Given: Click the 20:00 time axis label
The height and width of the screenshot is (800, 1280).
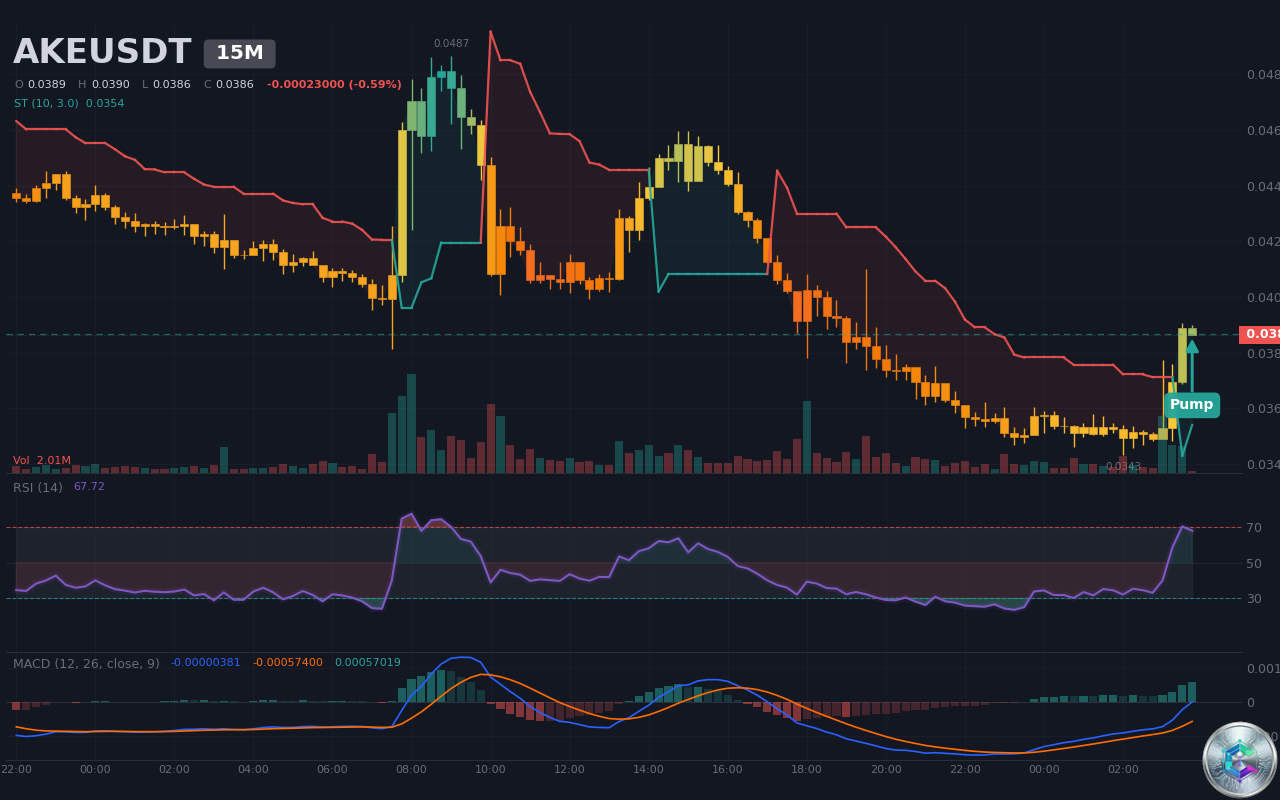Looking at the screenshot, I should 886,770.
